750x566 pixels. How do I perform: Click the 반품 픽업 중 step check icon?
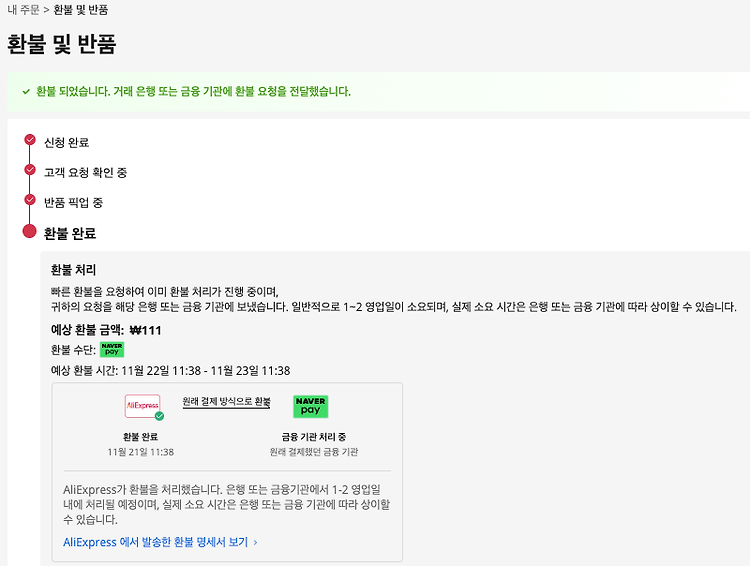(x=30, y=200)
